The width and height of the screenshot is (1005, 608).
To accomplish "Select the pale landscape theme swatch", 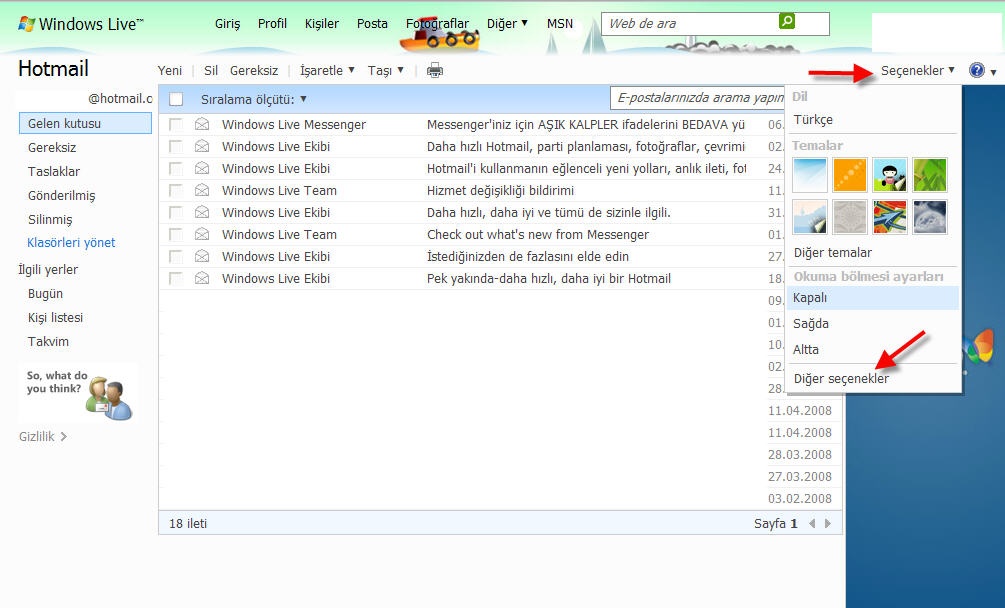I will (x=810, y=217).
